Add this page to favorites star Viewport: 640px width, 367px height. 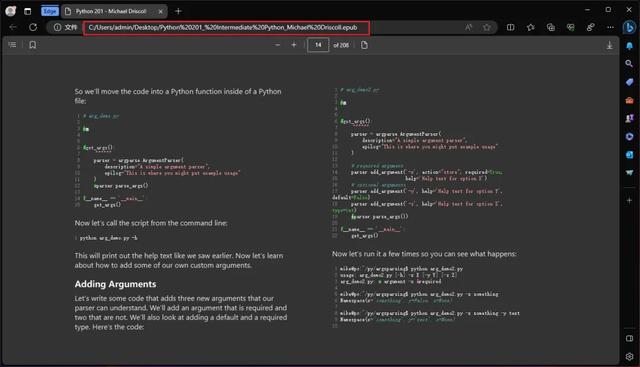click(x=487, y=27)
